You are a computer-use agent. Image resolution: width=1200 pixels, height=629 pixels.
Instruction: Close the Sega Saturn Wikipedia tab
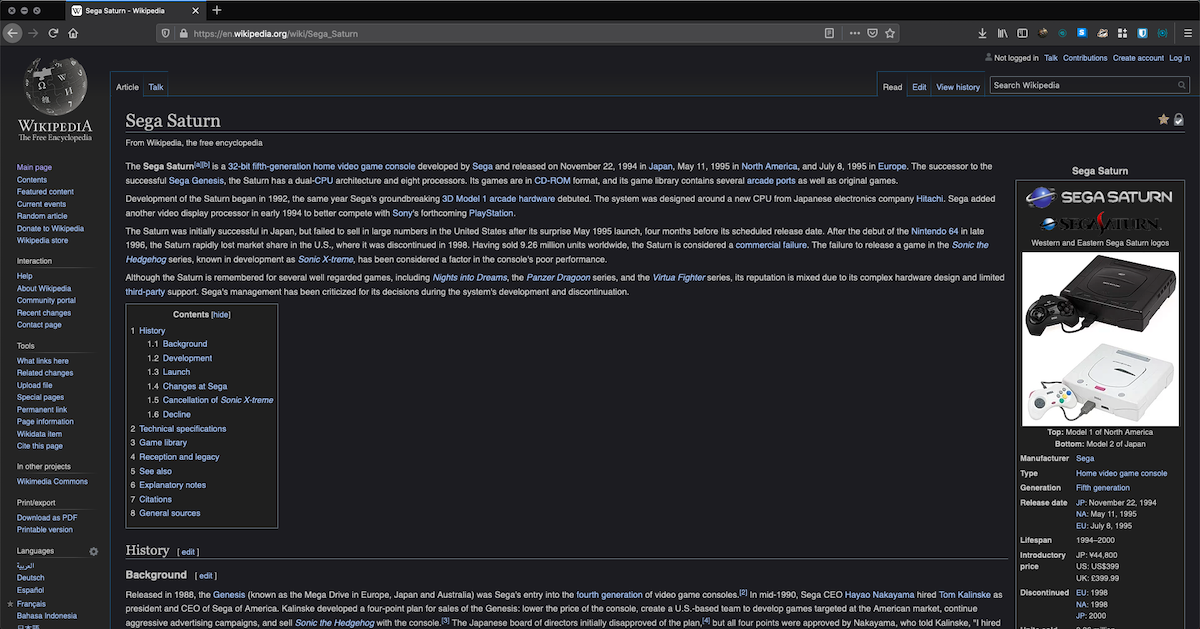[196, 10]
